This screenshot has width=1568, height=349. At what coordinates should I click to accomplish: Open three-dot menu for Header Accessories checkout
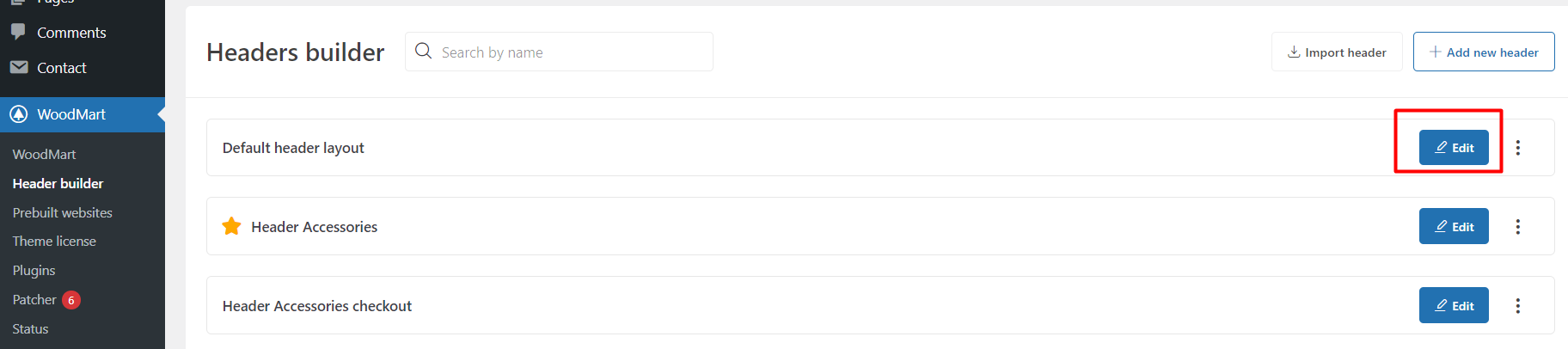(1518, 306)
